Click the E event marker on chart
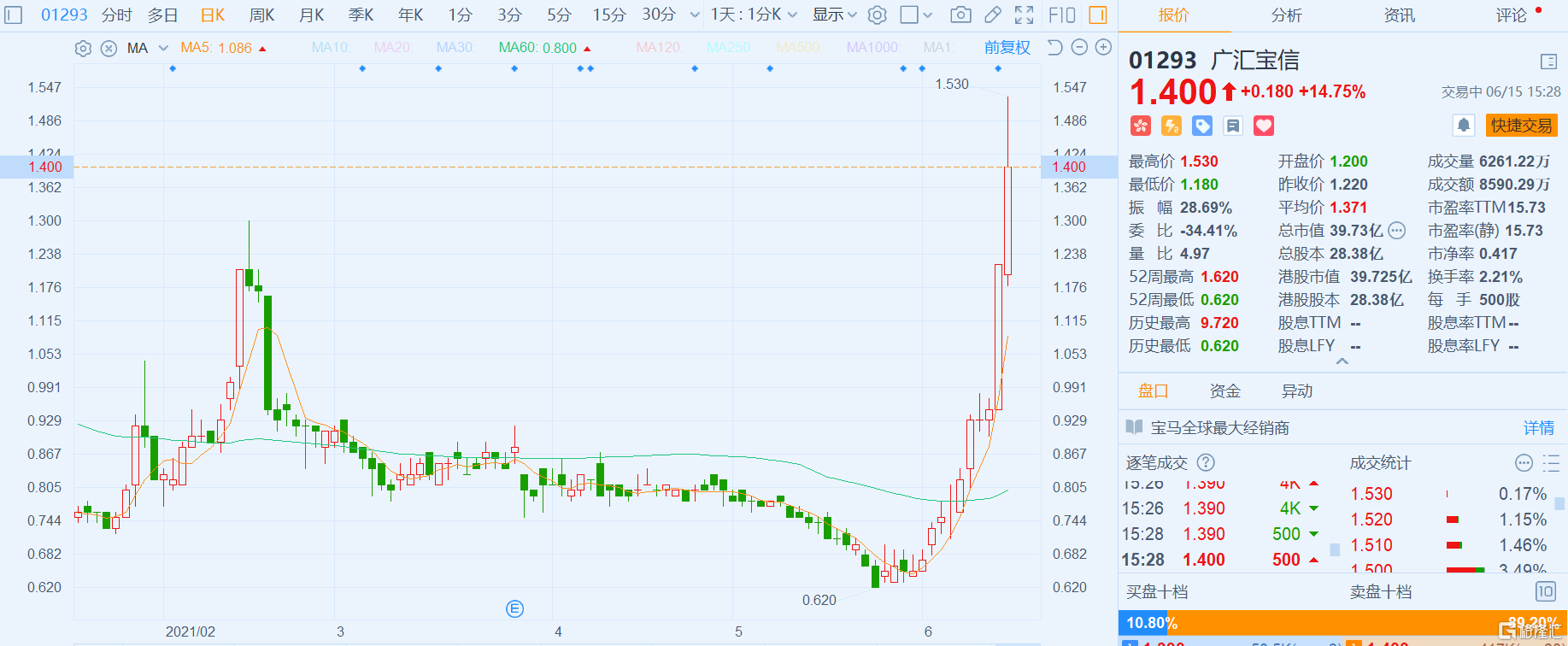The height and width of the screenshot is (646, 1568). [514, 608]
